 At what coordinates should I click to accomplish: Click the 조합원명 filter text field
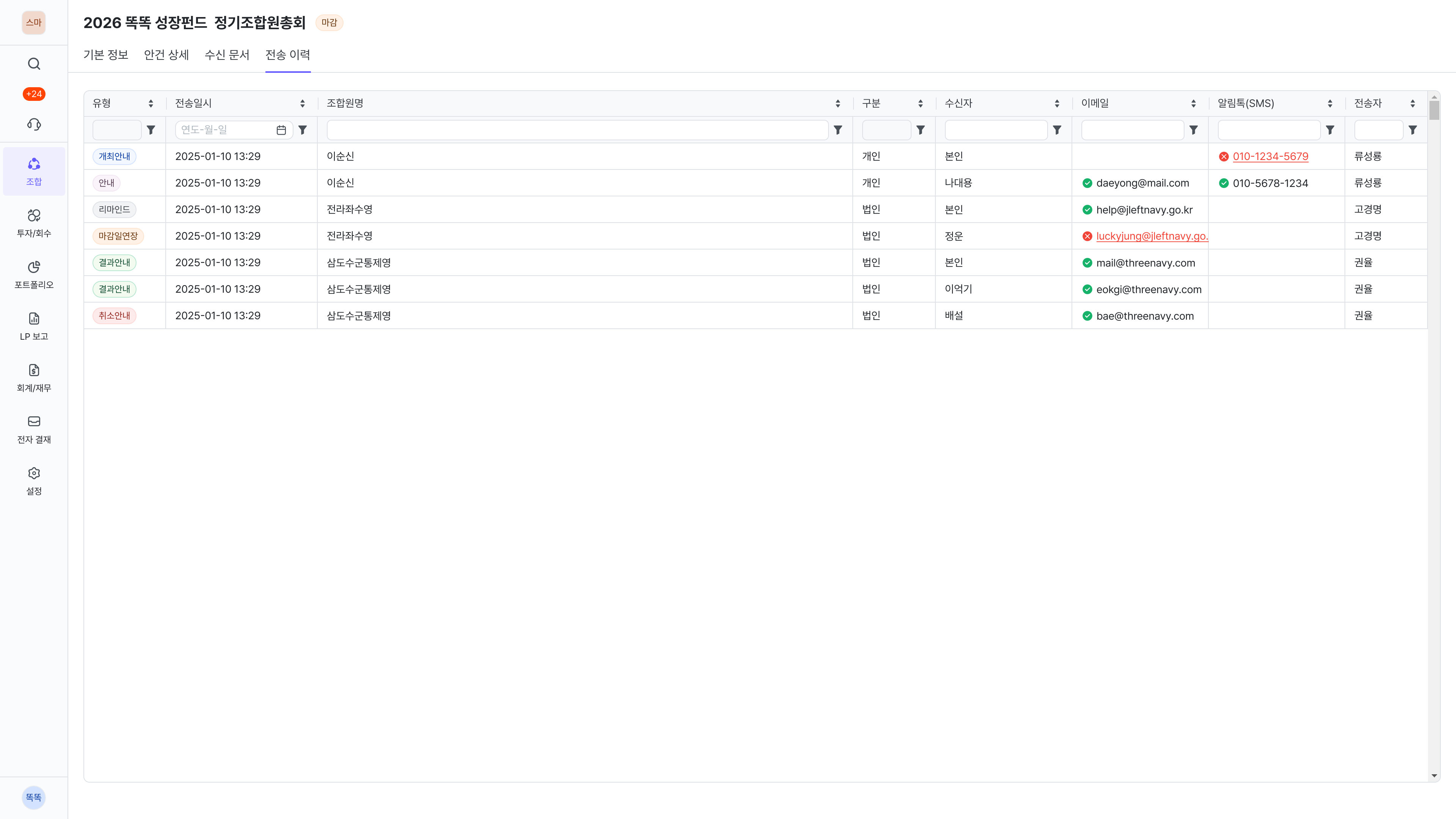577,130
